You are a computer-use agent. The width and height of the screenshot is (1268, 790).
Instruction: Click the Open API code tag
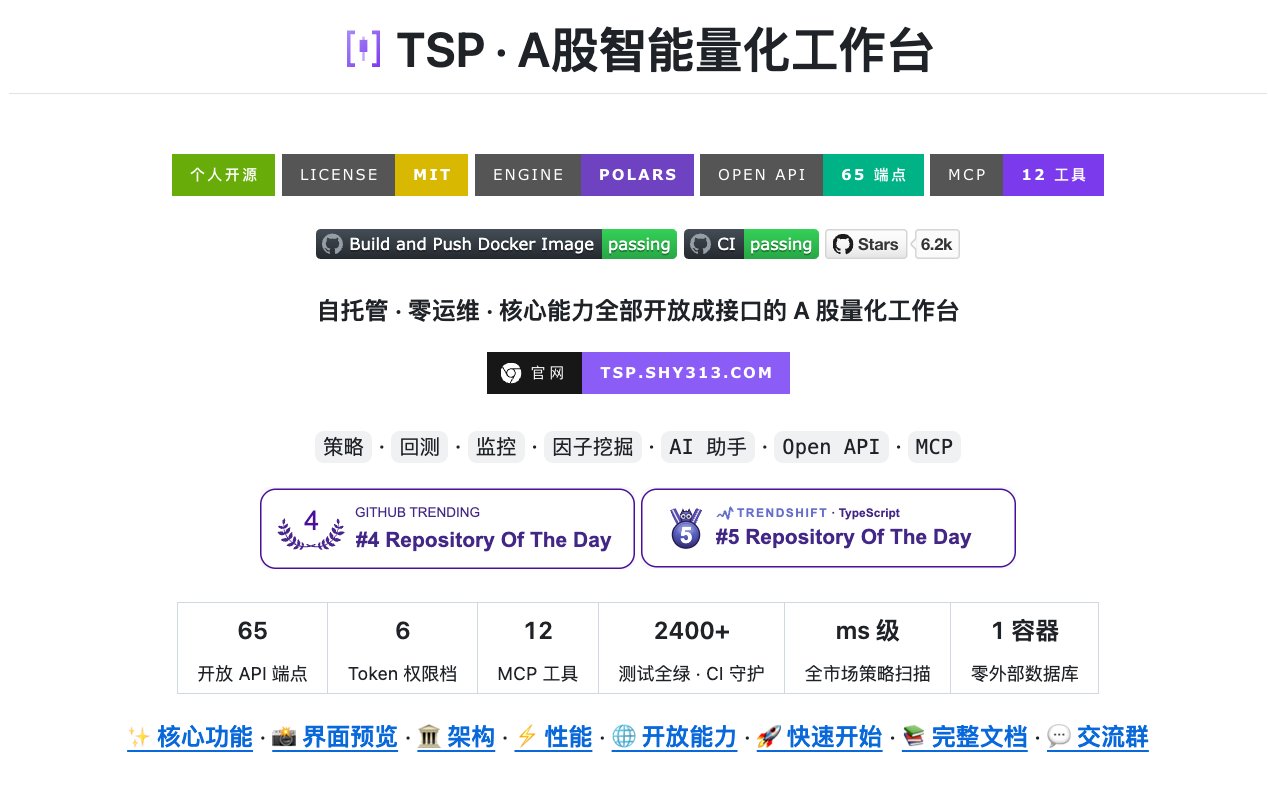click(x=831, y=447)
